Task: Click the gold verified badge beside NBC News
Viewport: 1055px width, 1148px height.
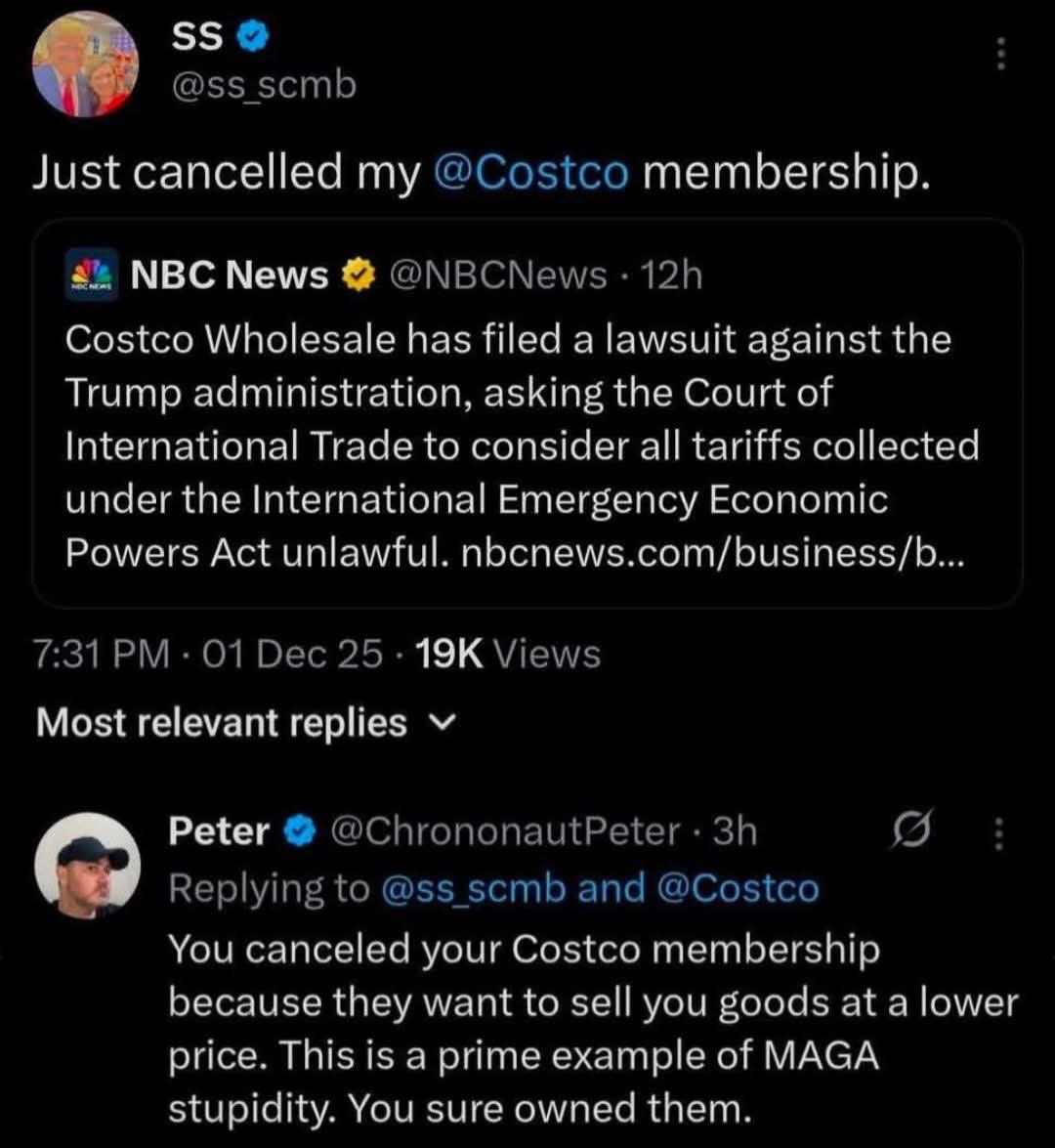Action: (358, 276)
